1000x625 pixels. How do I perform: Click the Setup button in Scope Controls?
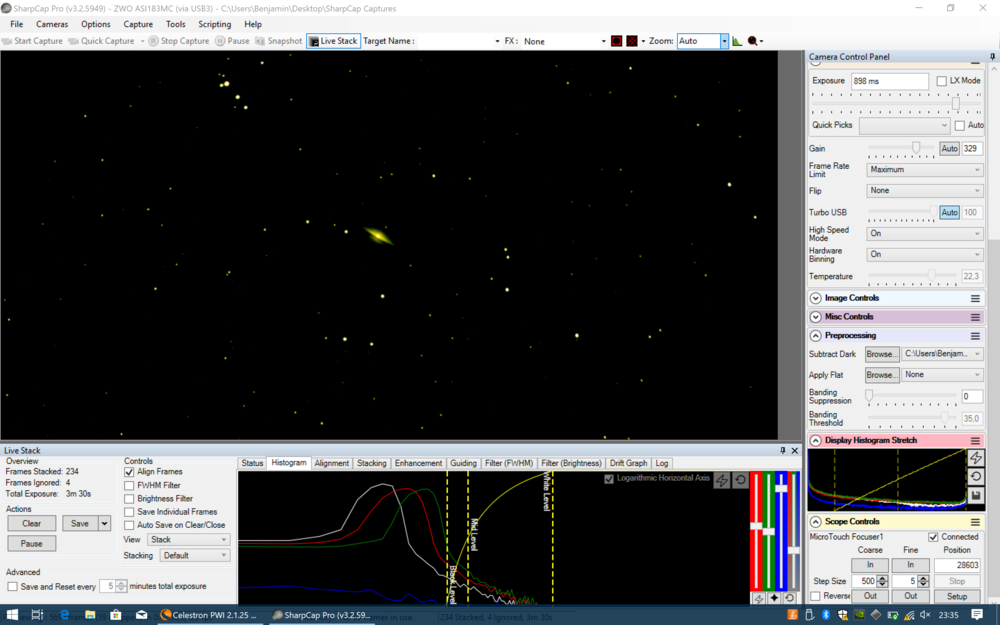956,597
